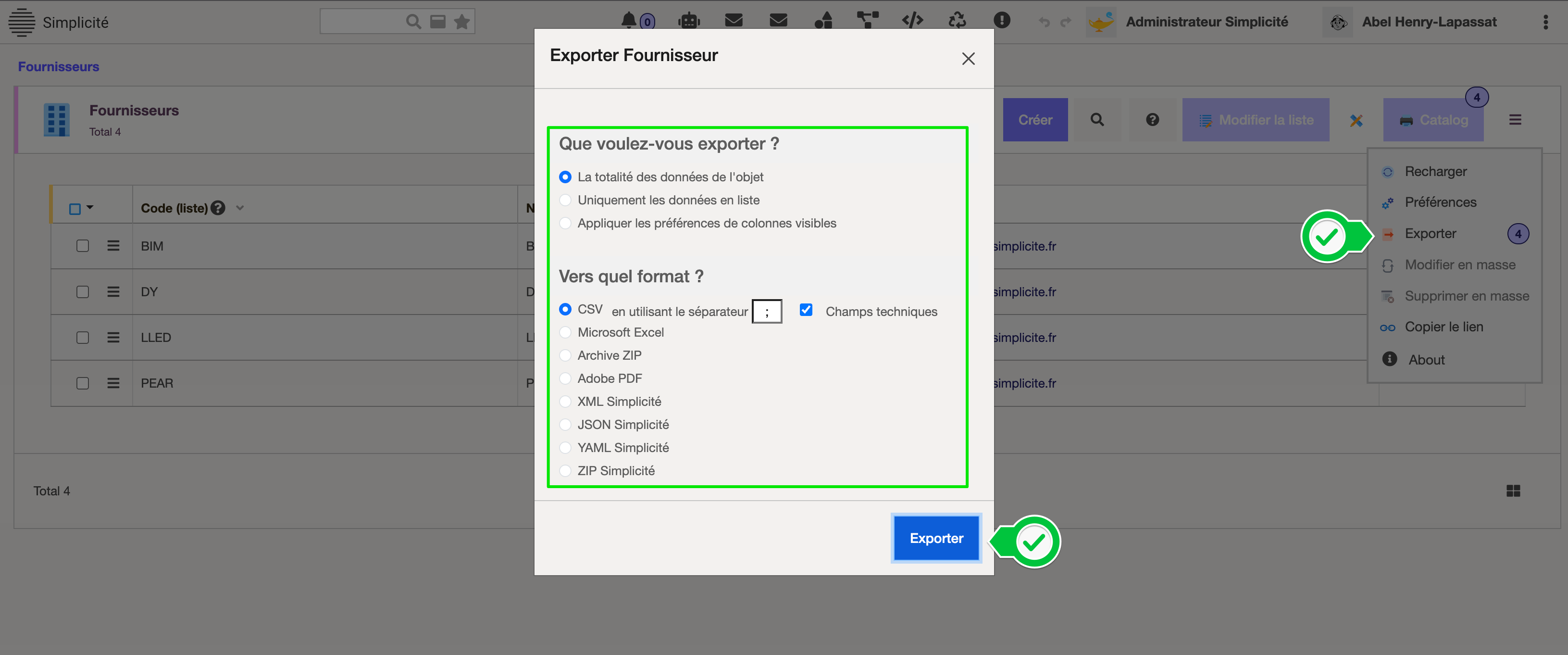Click the code editor brackets icon

pos(912,21)
